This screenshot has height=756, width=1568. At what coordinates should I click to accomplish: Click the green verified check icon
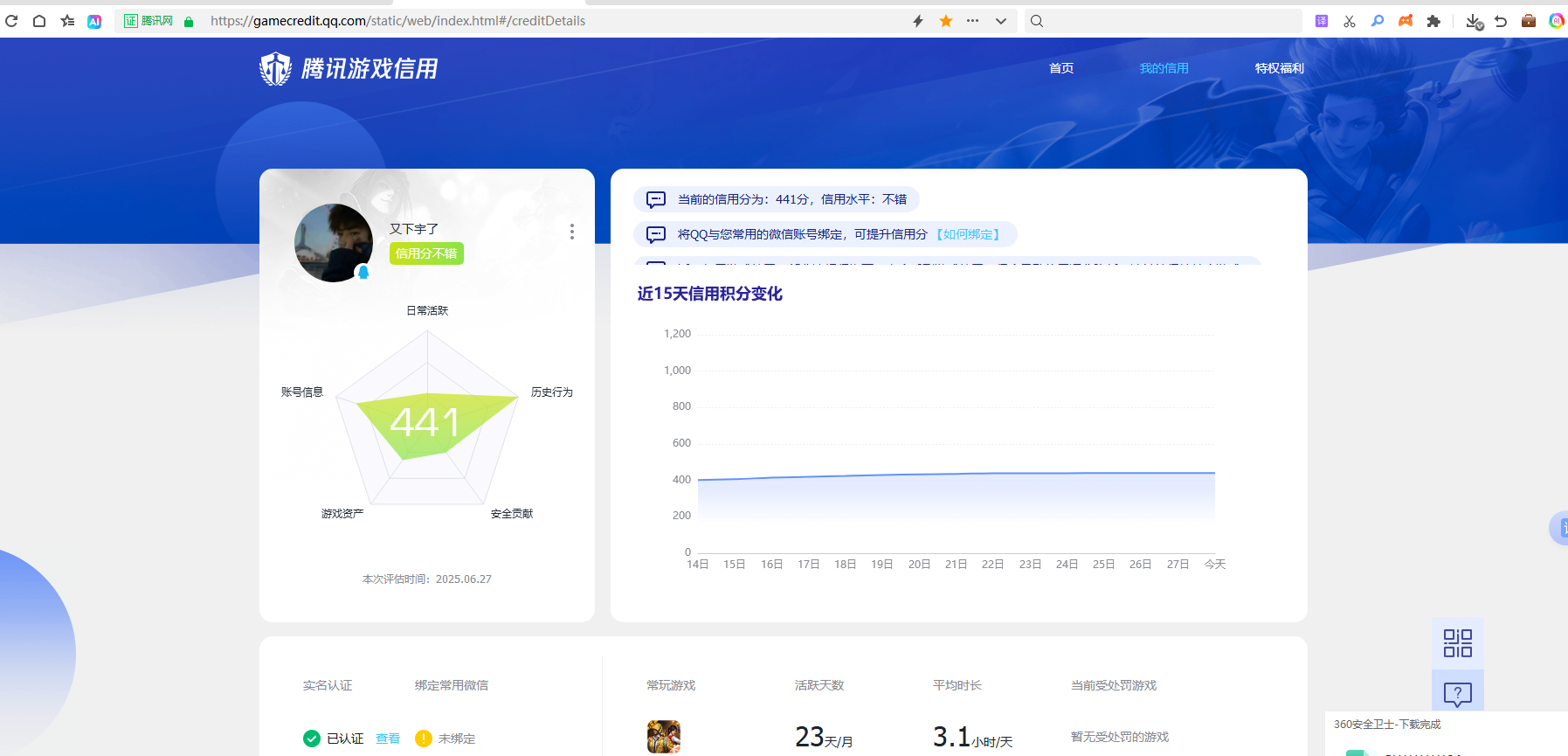pos(312,739)
